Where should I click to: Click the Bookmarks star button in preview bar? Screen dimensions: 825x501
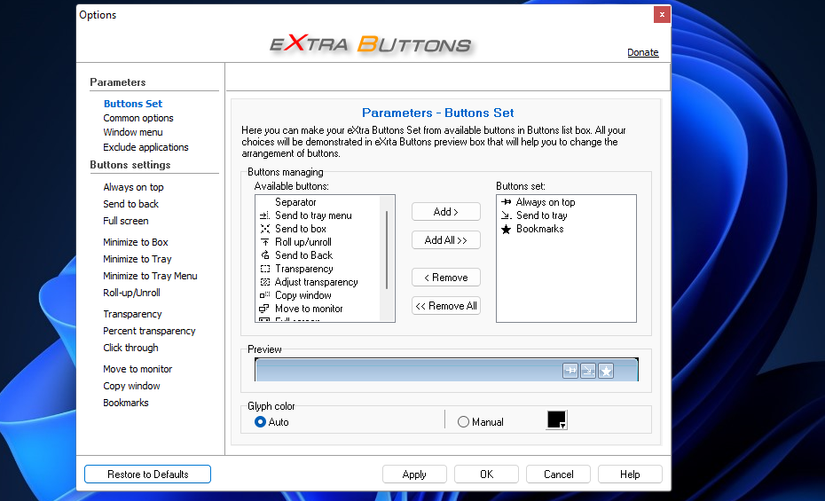(x=606, y=371)
